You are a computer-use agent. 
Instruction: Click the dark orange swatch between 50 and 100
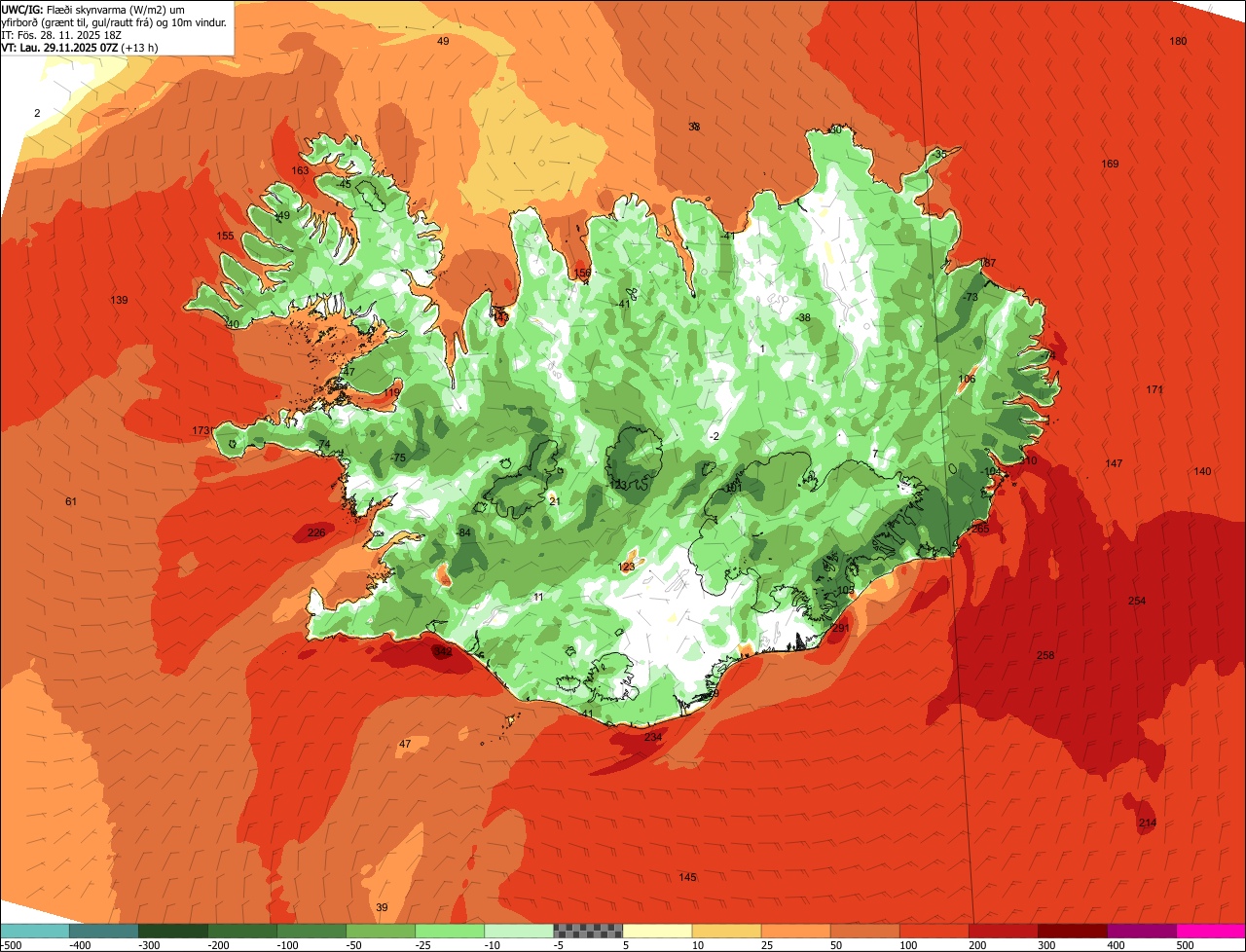tap(864, 930)
